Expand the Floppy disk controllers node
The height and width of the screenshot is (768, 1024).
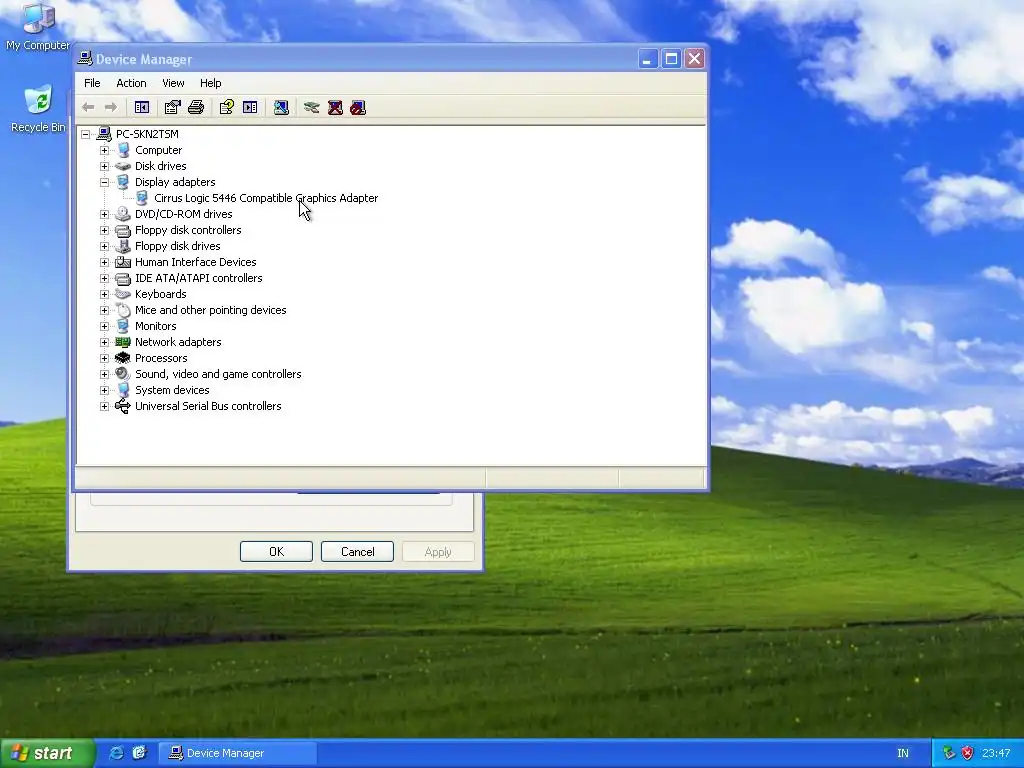coord(104,230)
